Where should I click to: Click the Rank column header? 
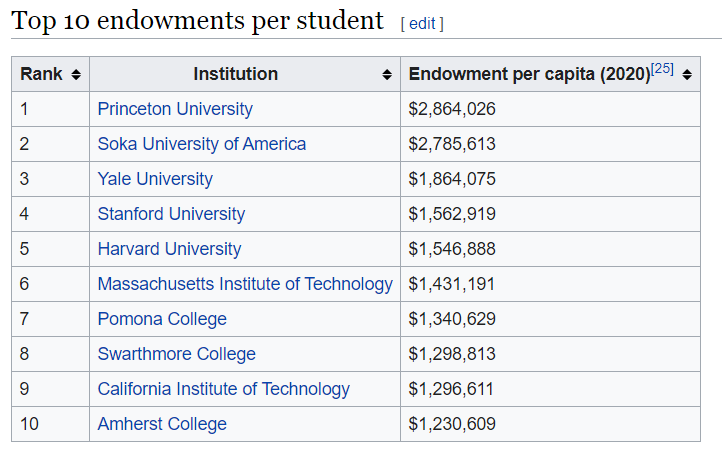point(41,74)
